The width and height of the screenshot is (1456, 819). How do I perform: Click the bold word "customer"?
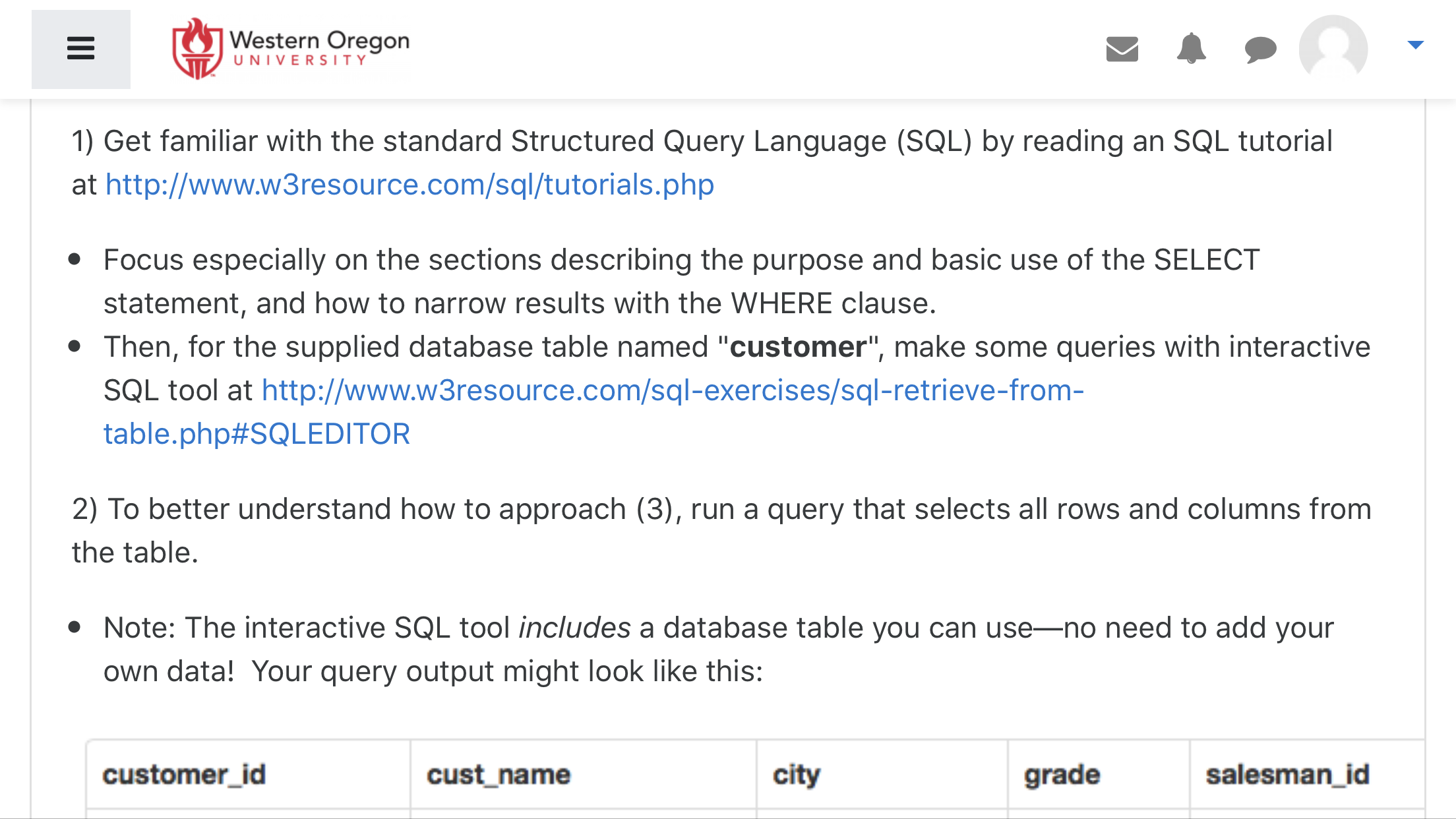[x=798, y=347]
